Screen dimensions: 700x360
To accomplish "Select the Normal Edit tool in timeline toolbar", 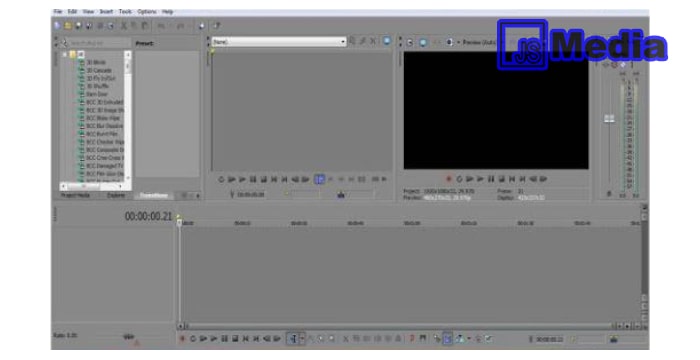I will pos(293,339).
